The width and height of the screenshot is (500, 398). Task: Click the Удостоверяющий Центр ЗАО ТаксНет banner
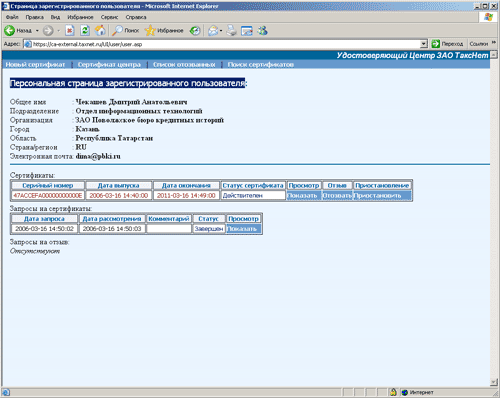click(412, 55)
